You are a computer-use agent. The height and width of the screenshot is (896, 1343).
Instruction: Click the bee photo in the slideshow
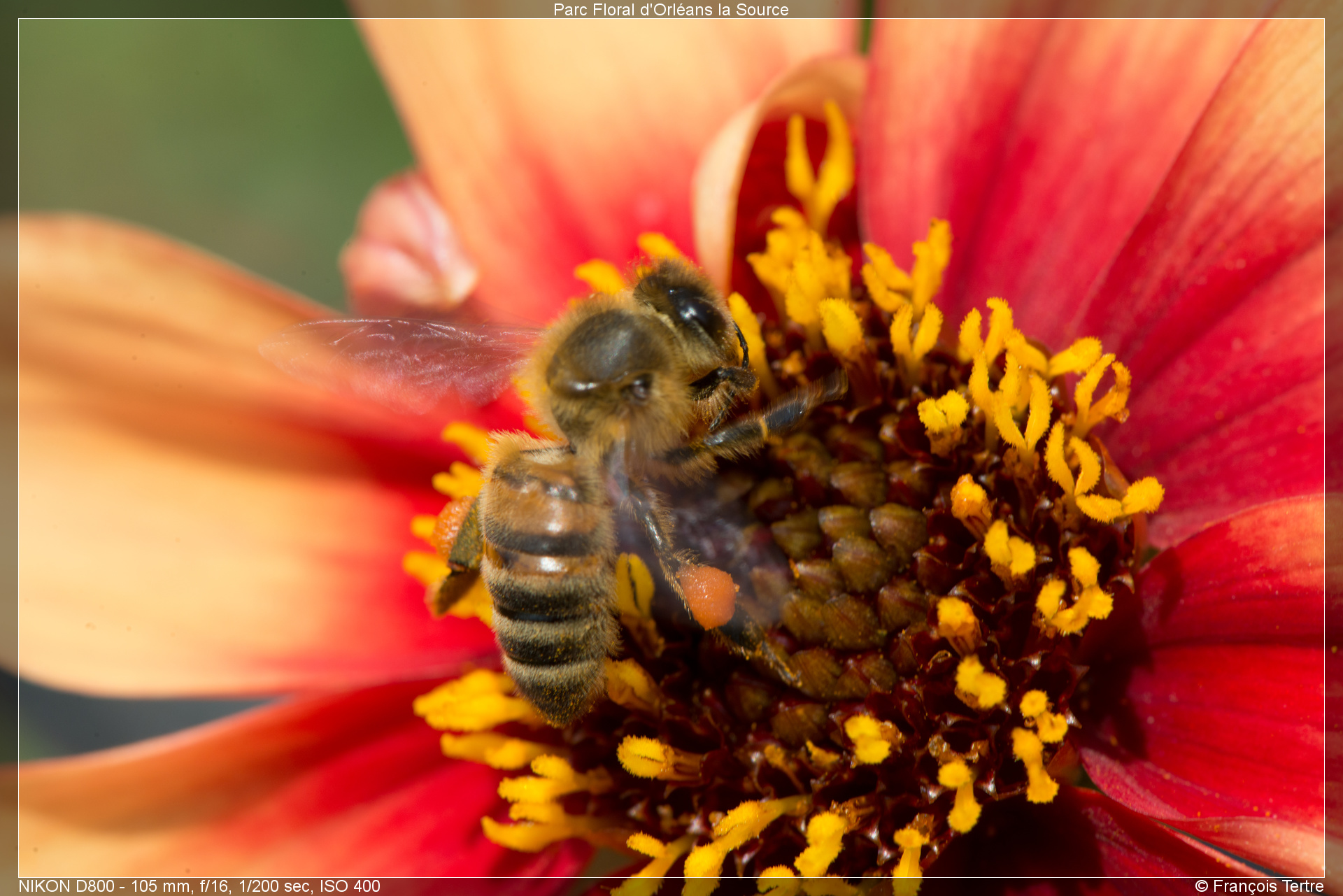point(671,448)
